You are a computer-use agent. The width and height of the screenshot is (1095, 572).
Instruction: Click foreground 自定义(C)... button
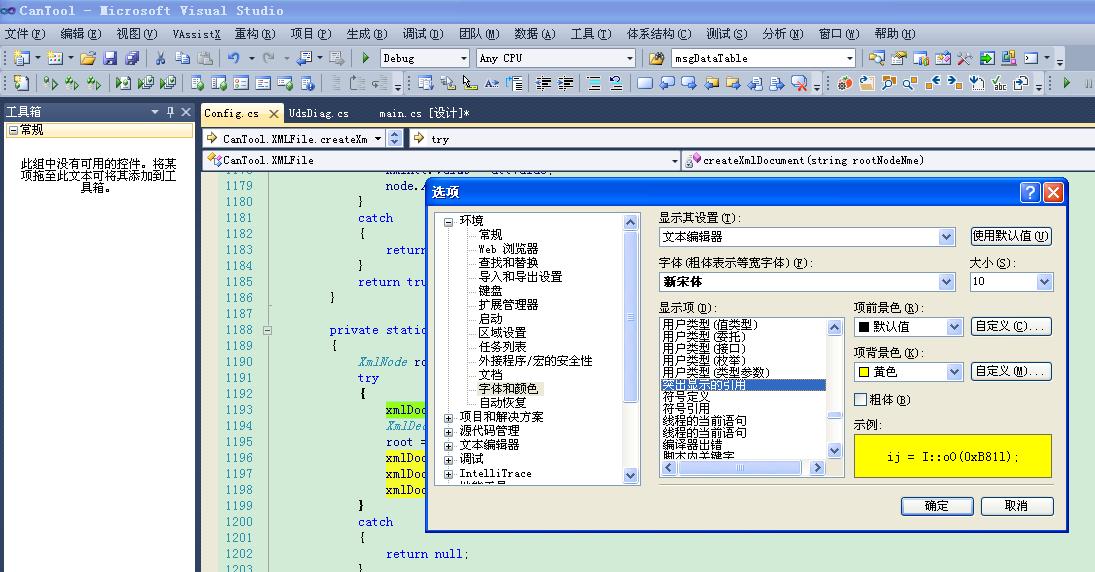tap(1011, 326)
